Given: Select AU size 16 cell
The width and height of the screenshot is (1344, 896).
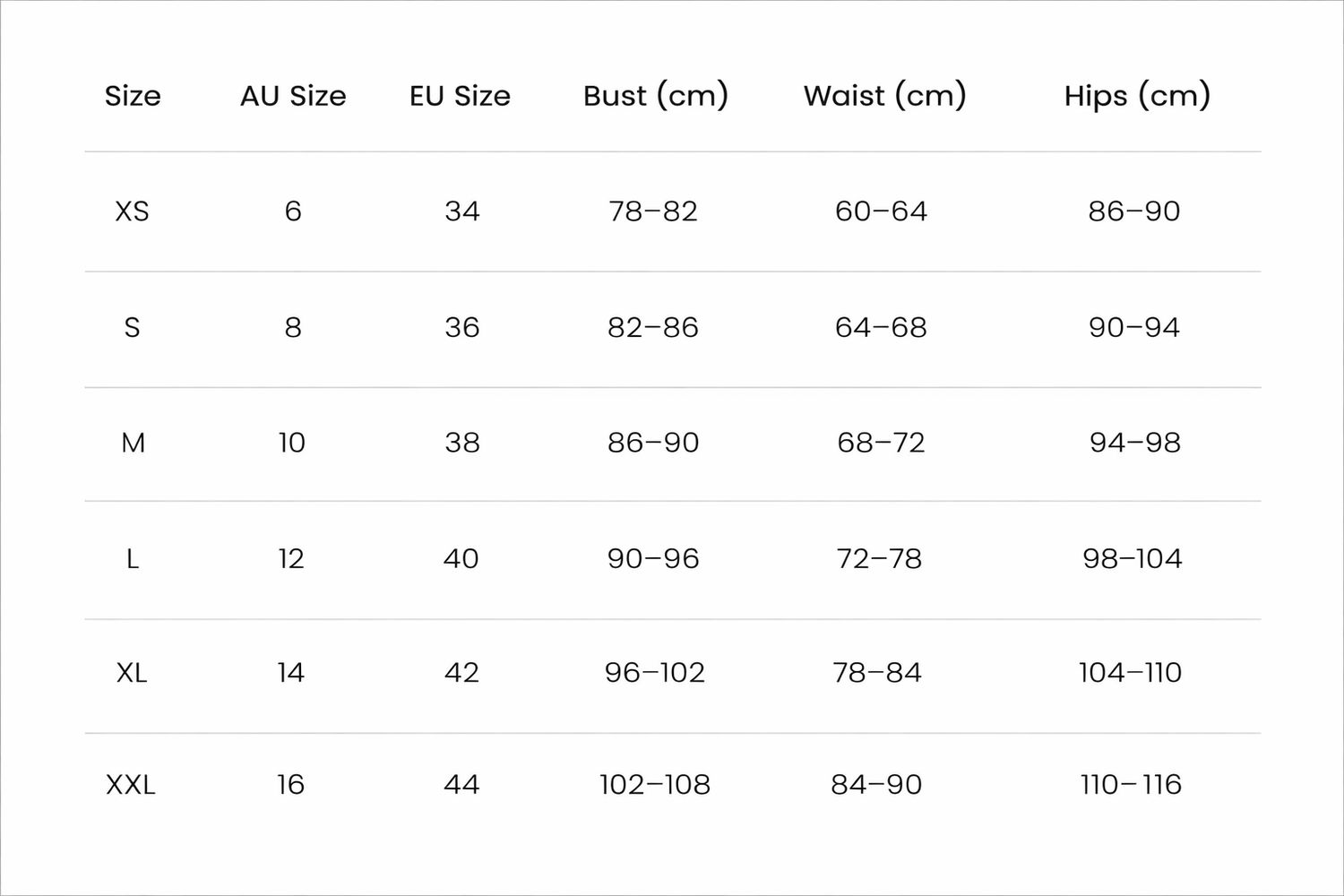Looking at the screenshot, I should coord(291,785).
